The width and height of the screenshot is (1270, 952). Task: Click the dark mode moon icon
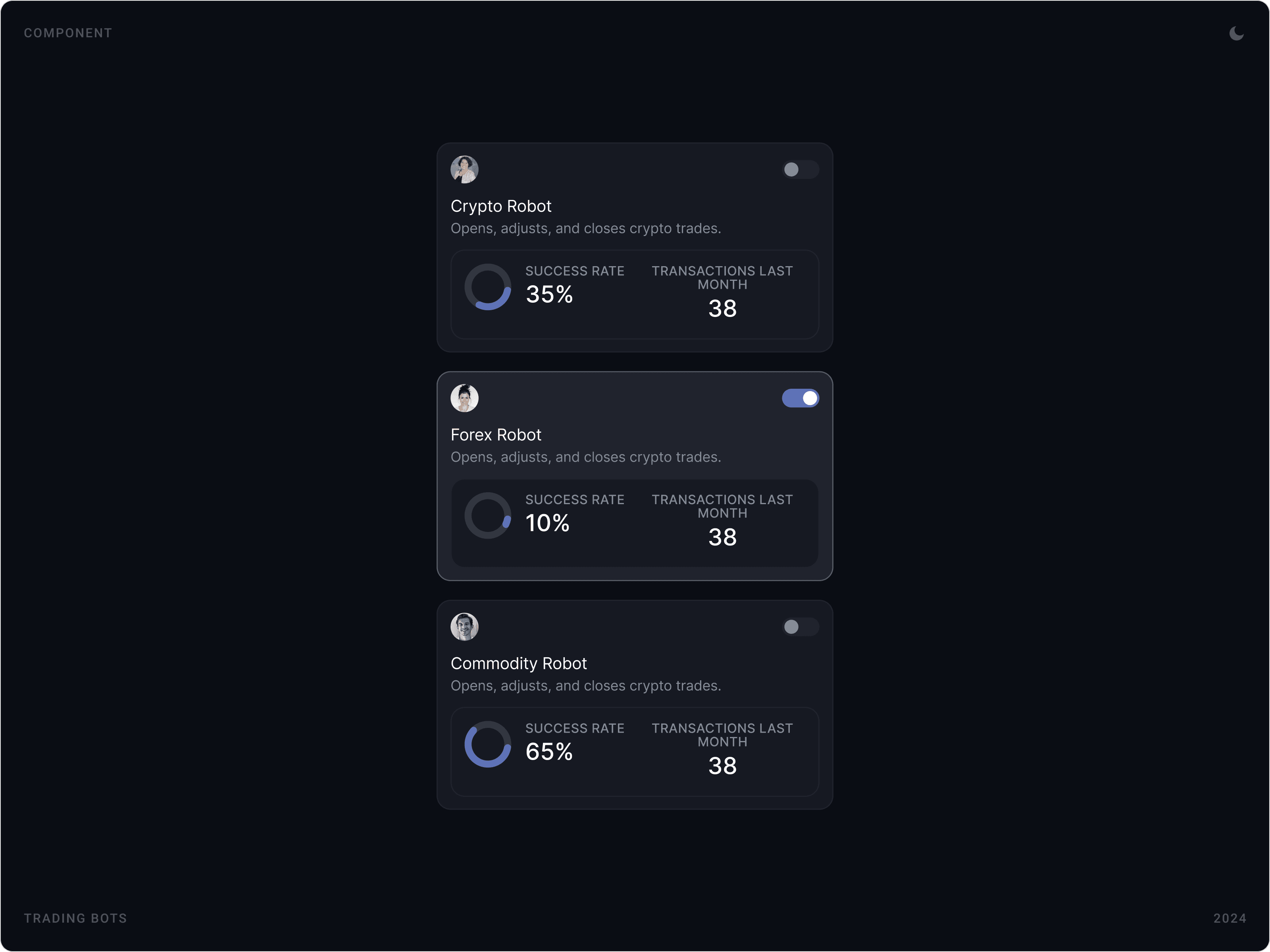tap(1237, 33)
